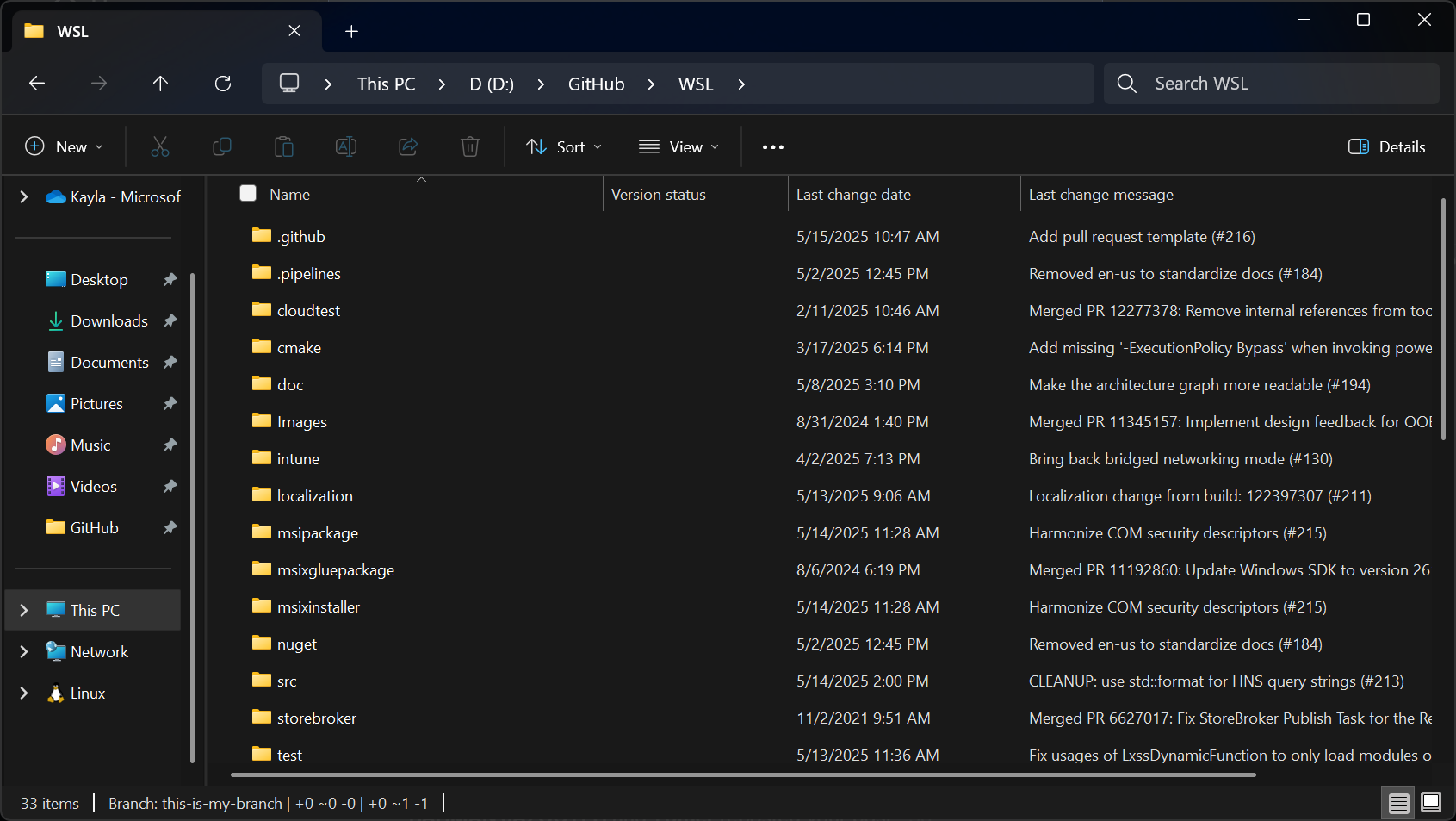1456x821 pixels.
Task: Click the Rename icon in toolbar
Action: [x=346, y=147]
